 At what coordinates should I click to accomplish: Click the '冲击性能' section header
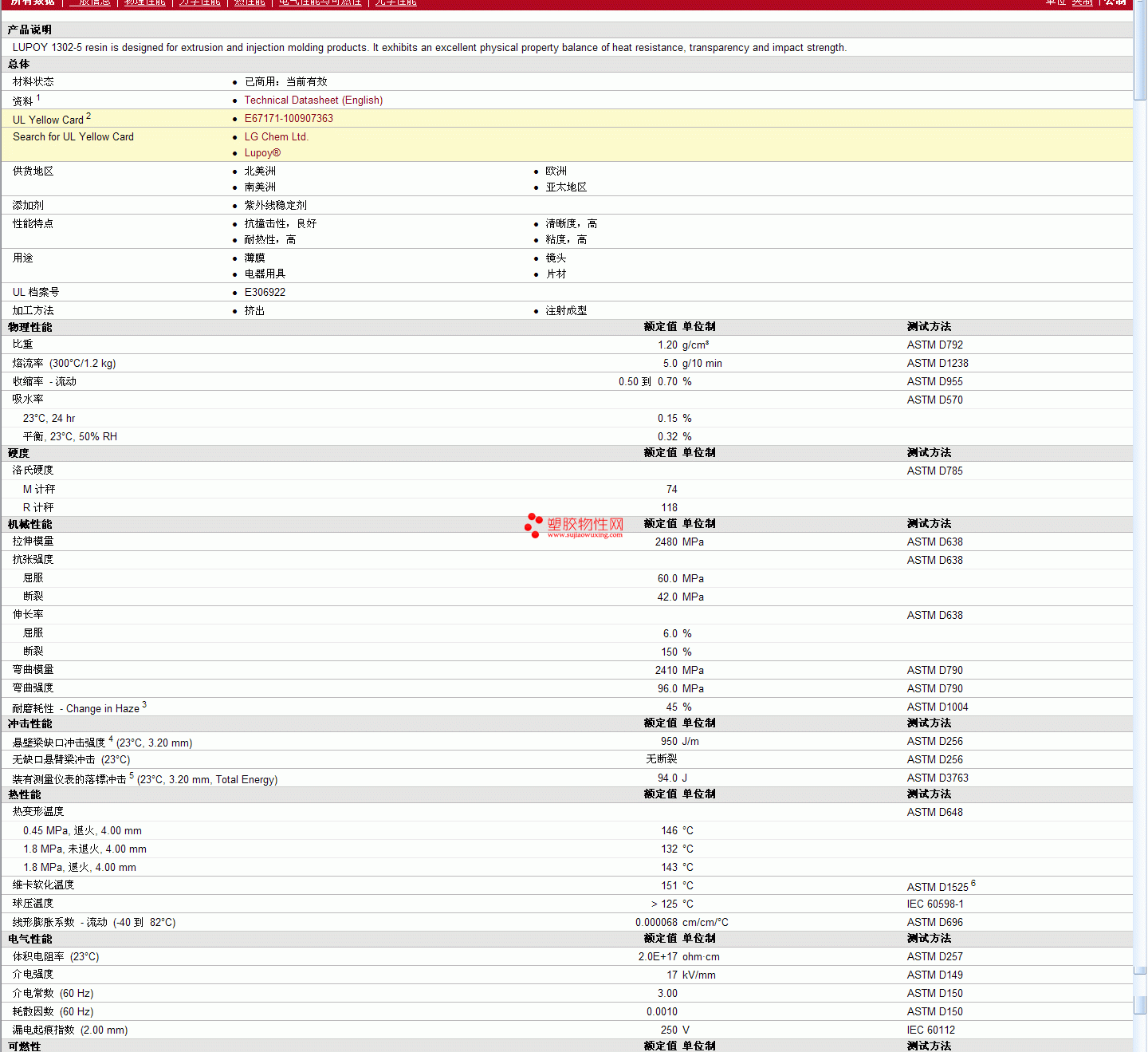pos(29,723)
